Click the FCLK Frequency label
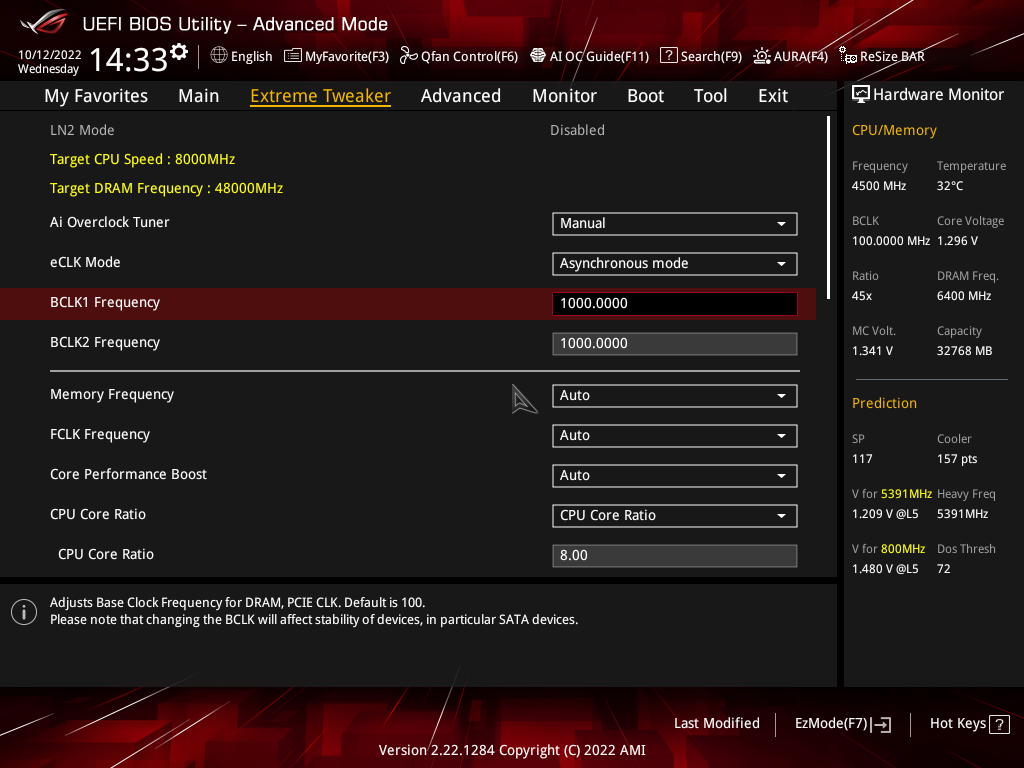The image size is (1024, 768). point(100,434)
